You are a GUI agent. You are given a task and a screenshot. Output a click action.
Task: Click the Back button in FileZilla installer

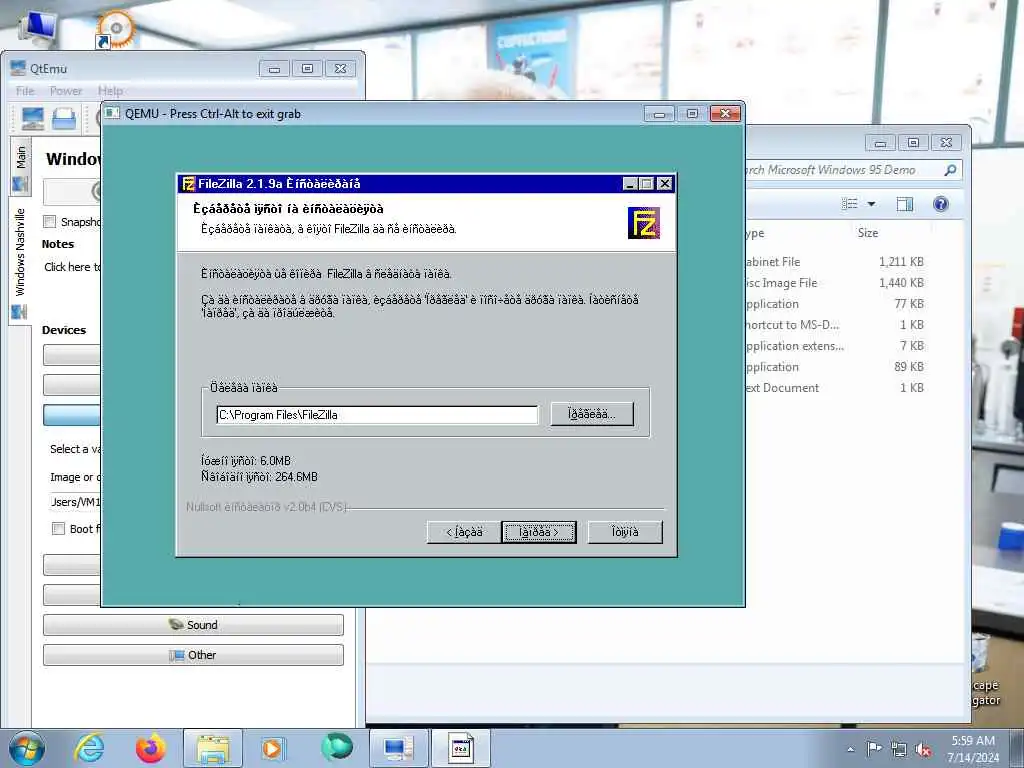coord(464,532)
